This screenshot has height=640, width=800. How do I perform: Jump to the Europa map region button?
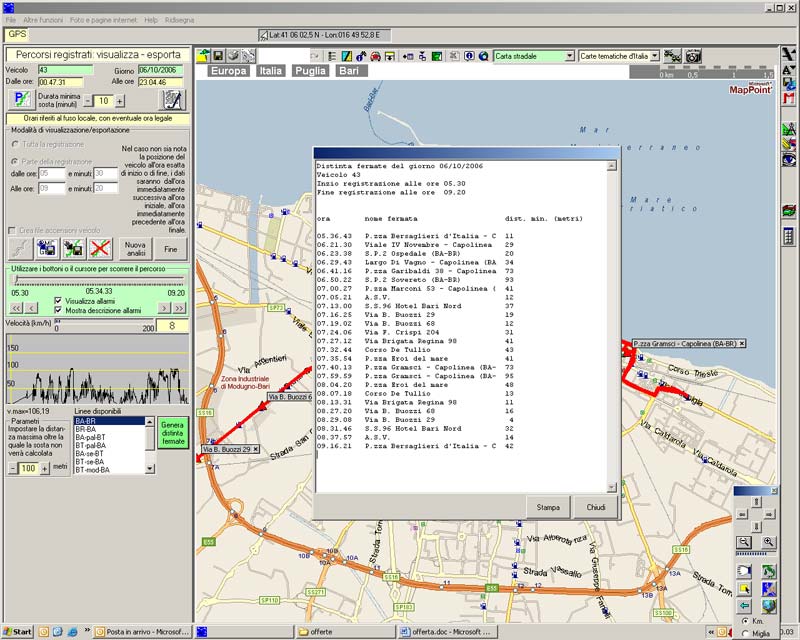(229, 71)
